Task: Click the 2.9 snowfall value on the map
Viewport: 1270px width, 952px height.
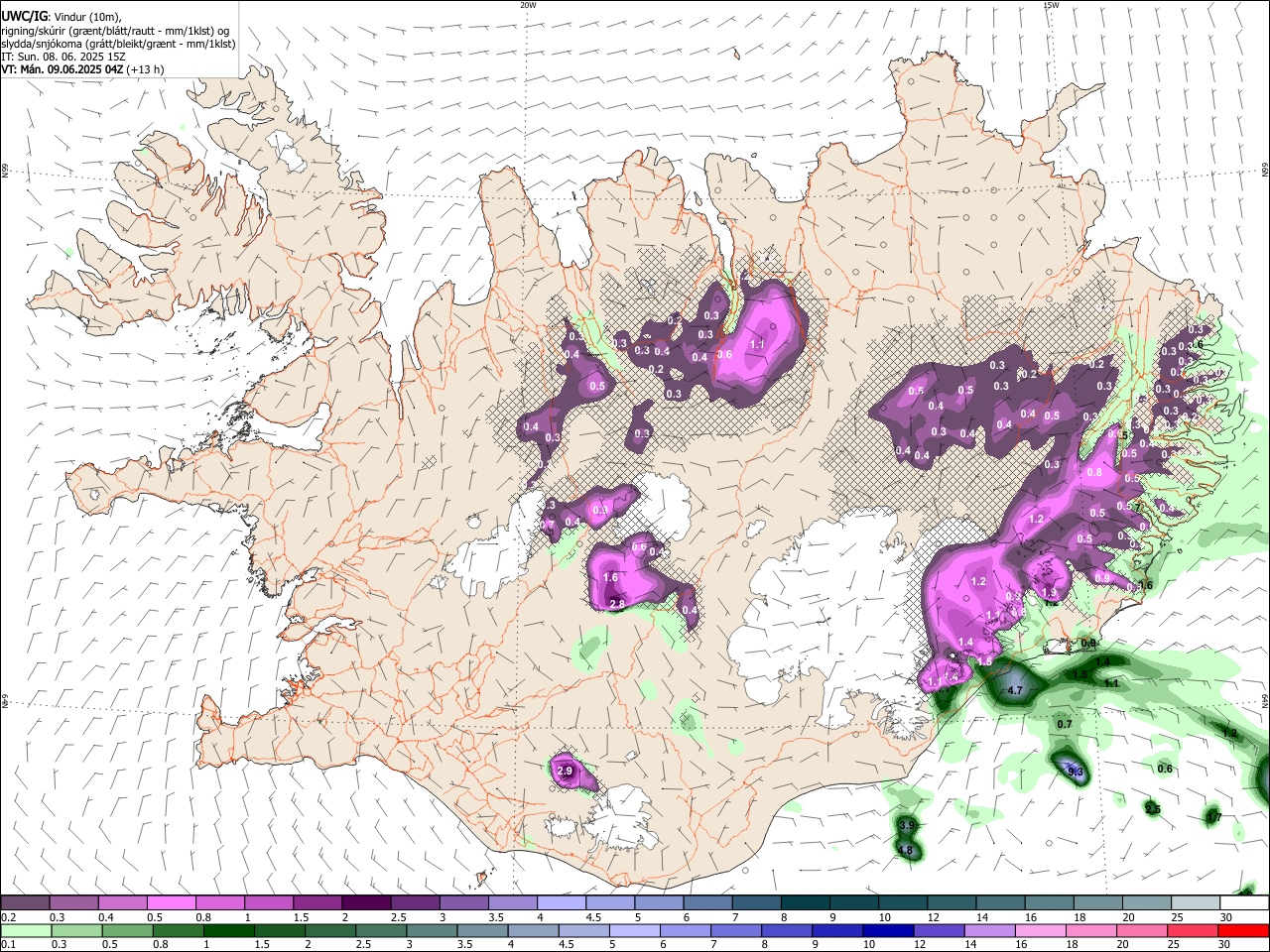Action: tap(566, 771)
